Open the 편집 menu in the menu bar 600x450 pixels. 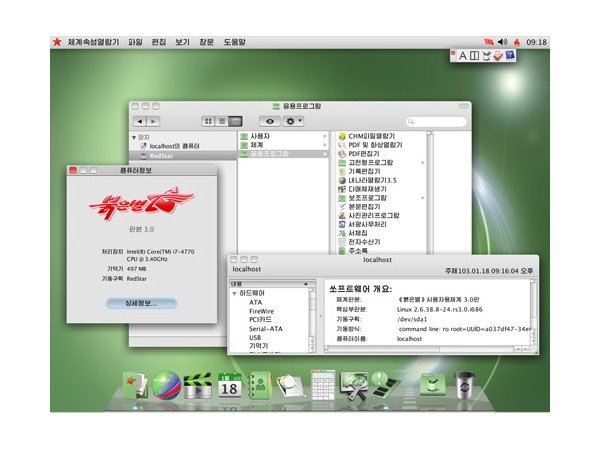tap(159, 42)
